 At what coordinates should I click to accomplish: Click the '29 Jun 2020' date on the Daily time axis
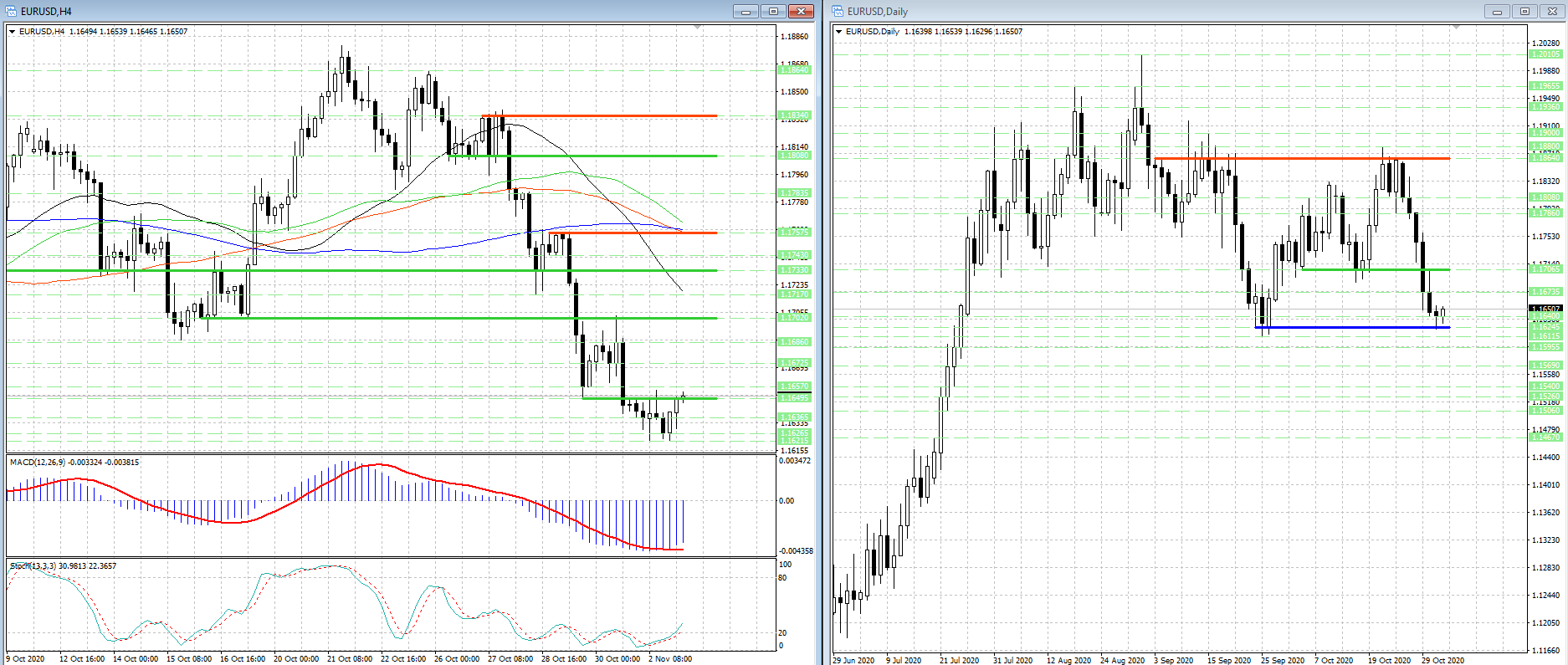(853, 660)
